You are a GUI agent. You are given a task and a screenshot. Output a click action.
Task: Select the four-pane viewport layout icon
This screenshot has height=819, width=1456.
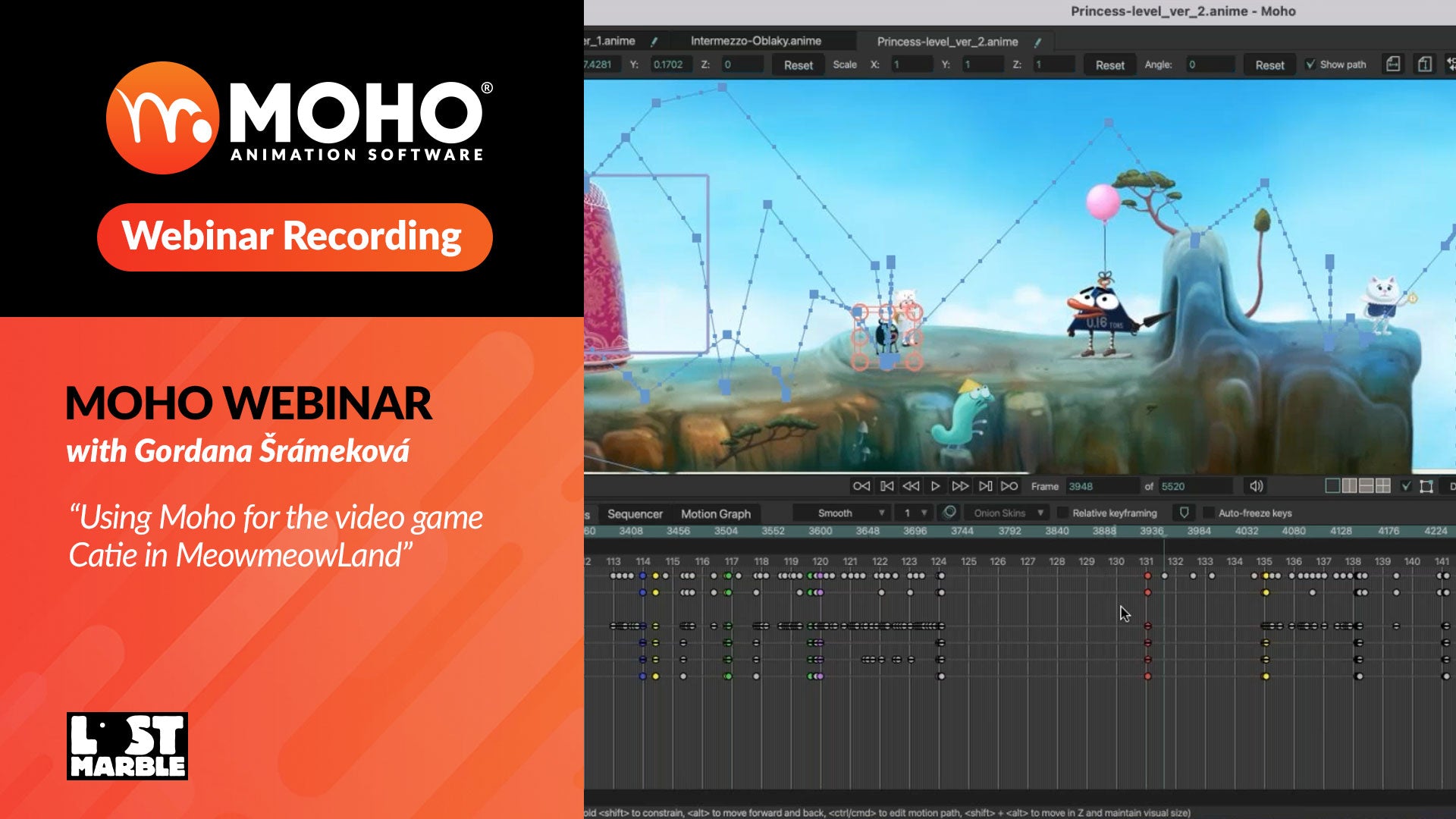point(1383,486)
